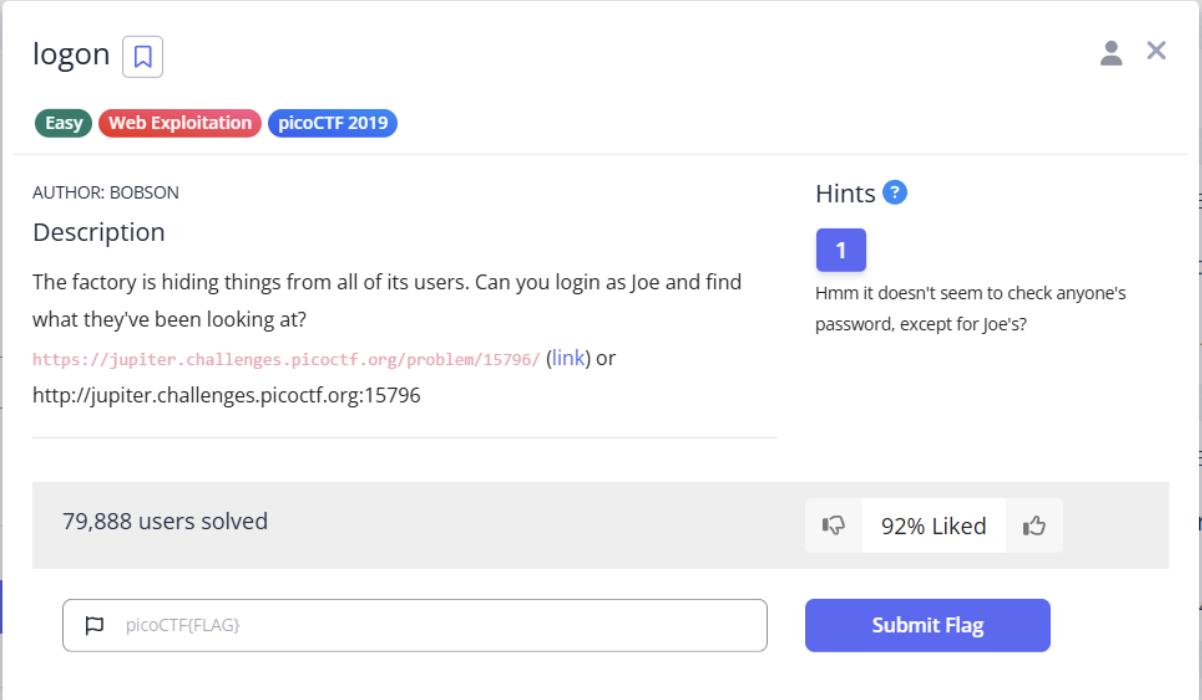The image size is (1202, 700).
Task: Bookmark the logon challenge
Action: click(142, 56)
